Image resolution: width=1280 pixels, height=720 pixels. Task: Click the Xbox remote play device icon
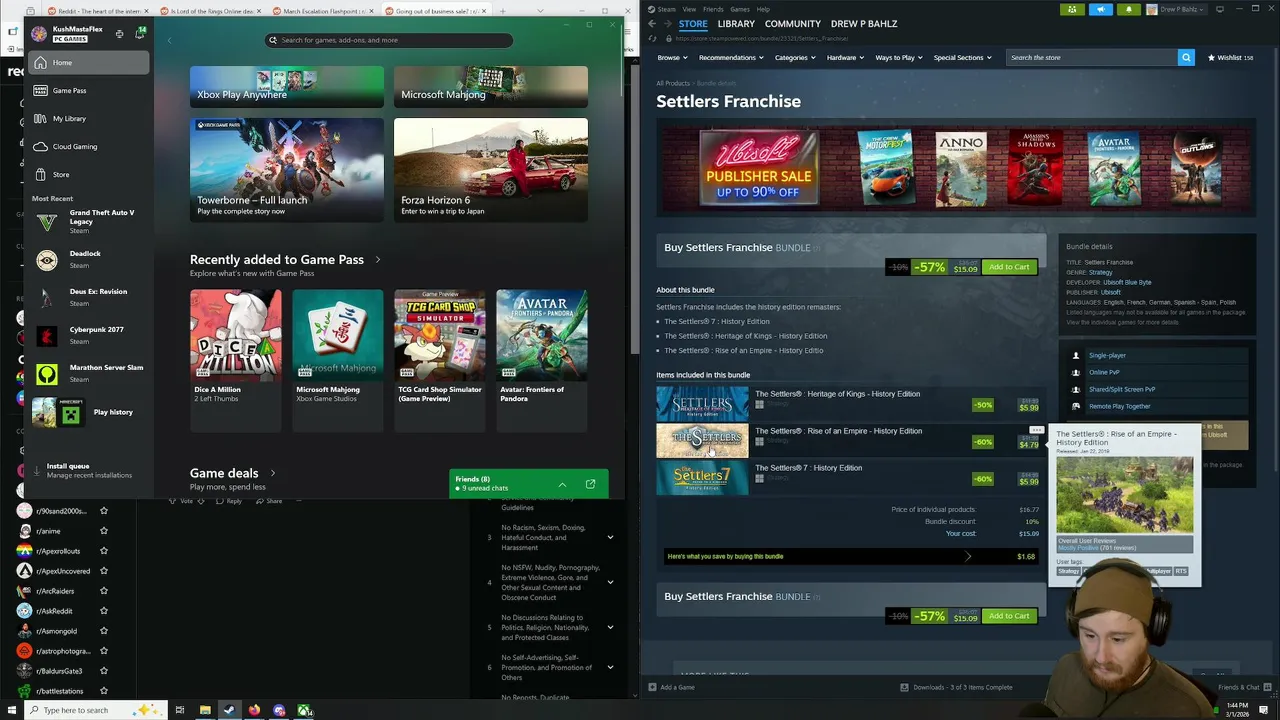pyautogui.click(x=119, y=34)
